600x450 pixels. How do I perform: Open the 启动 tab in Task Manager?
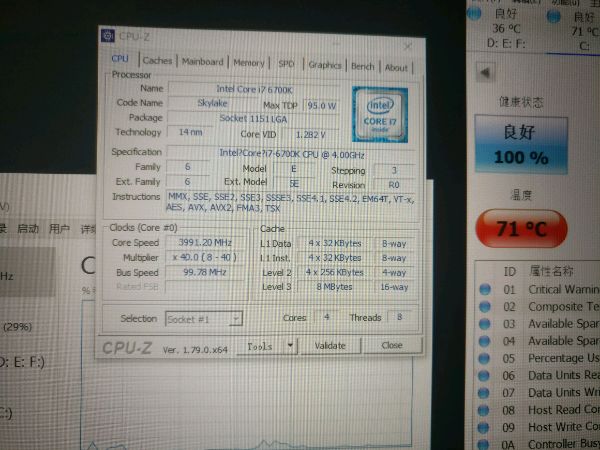point(28,229)
